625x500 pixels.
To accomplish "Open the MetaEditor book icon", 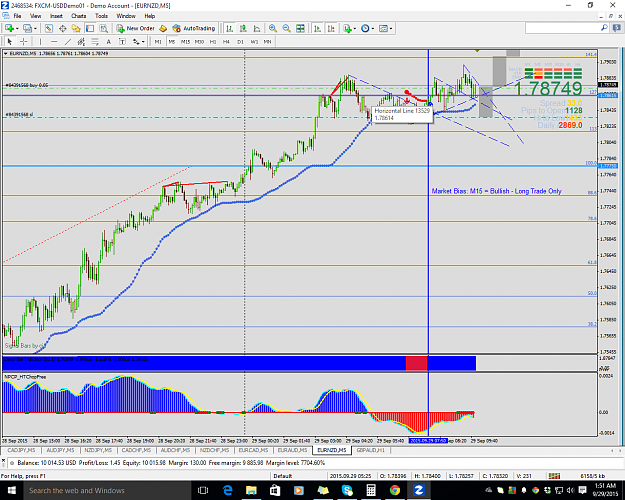I will pyautogui.click(x=163, y=28).
